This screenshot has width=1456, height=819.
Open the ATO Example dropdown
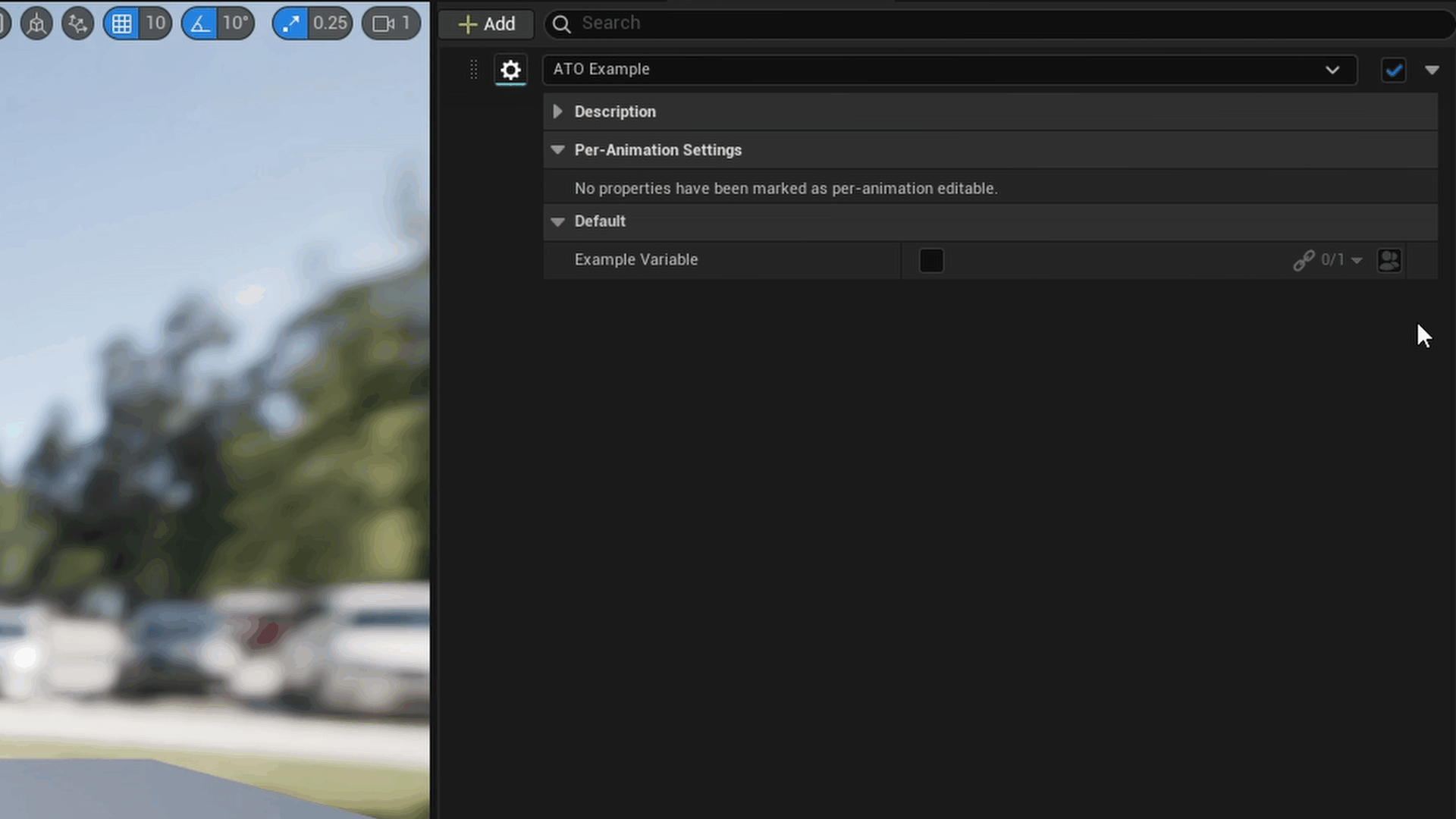[950, 69]
